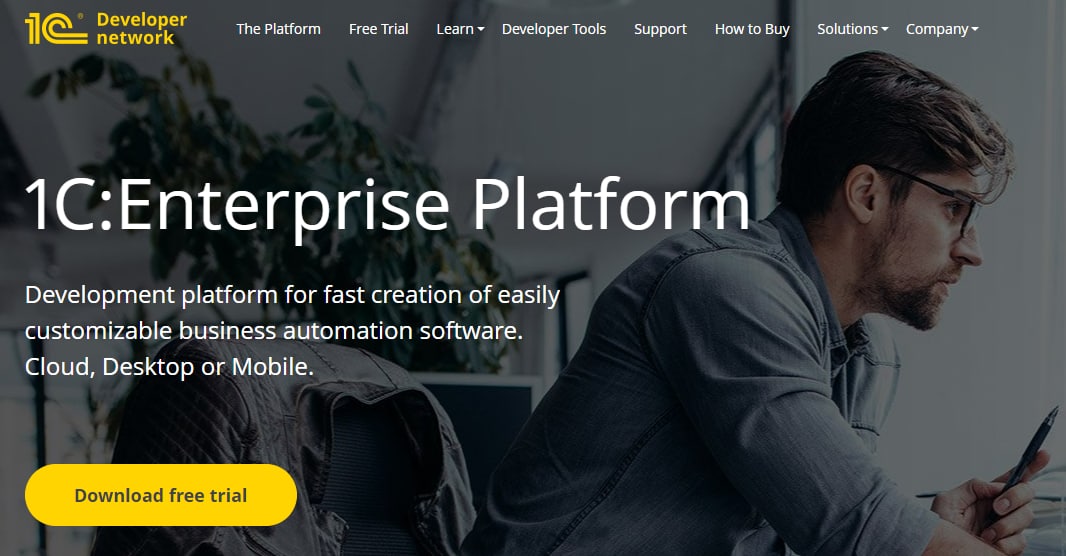Expand the Learn dropdown arrow
Image resolution: width=1066 pixels, height=556 pixels.
point(481,30)
